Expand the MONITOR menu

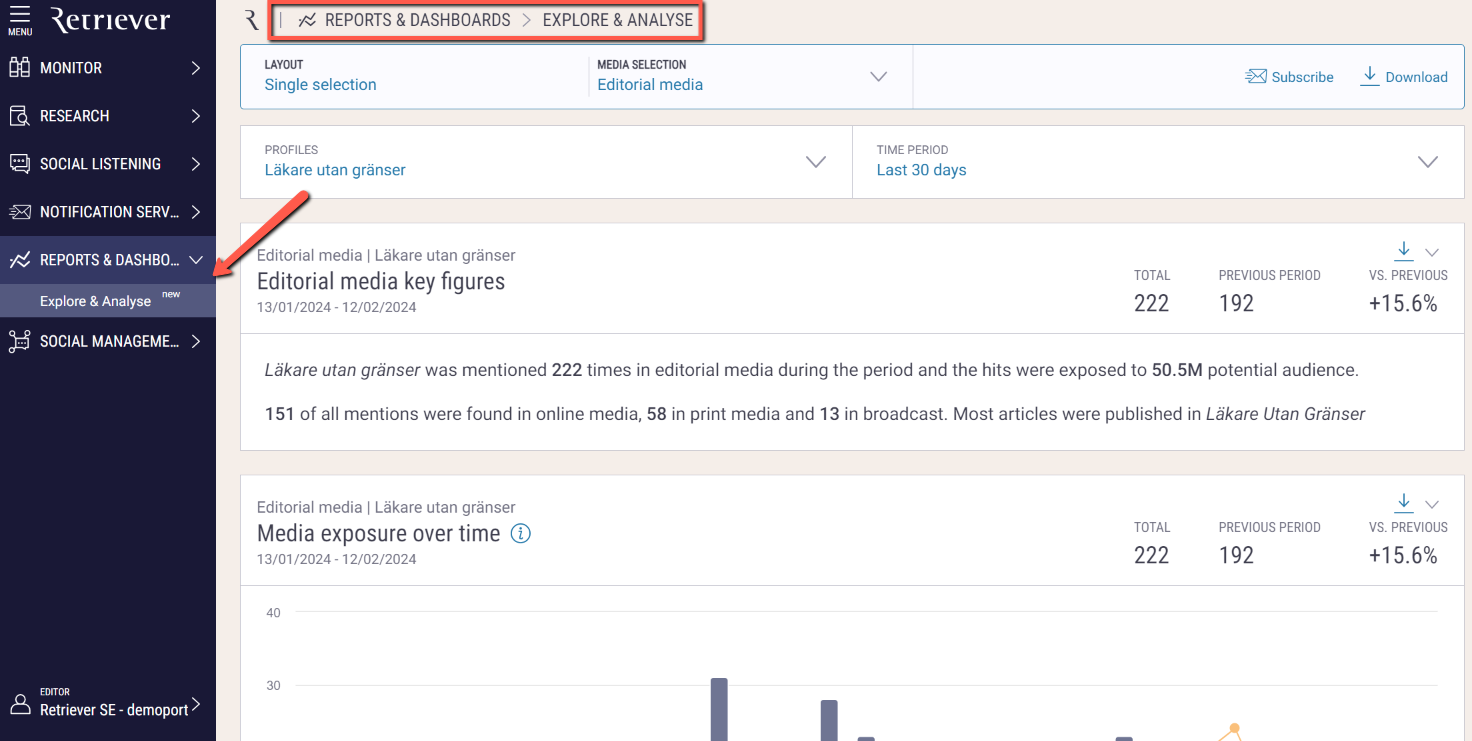[x=108, y=68]
